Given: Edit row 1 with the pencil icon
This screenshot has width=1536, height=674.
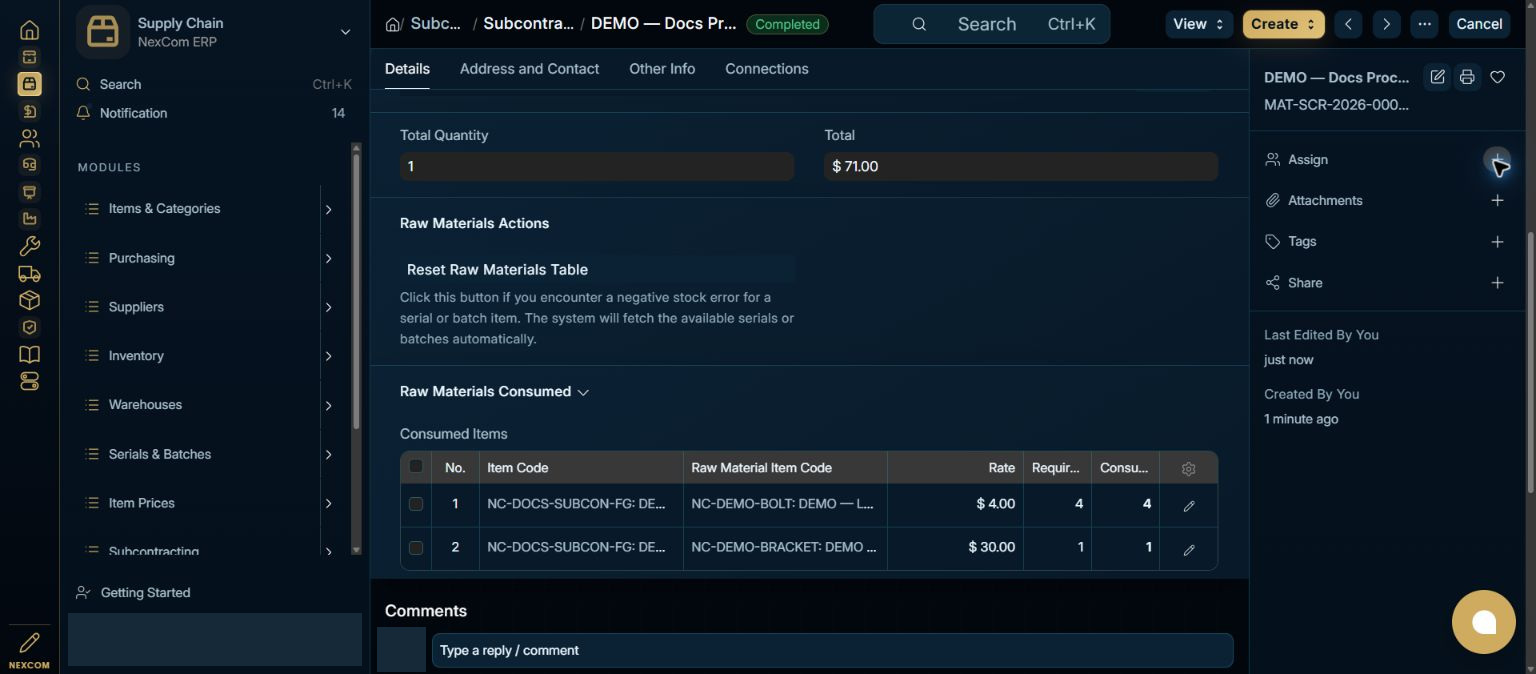Looking at the screenshot, I should coord(1188,506).
